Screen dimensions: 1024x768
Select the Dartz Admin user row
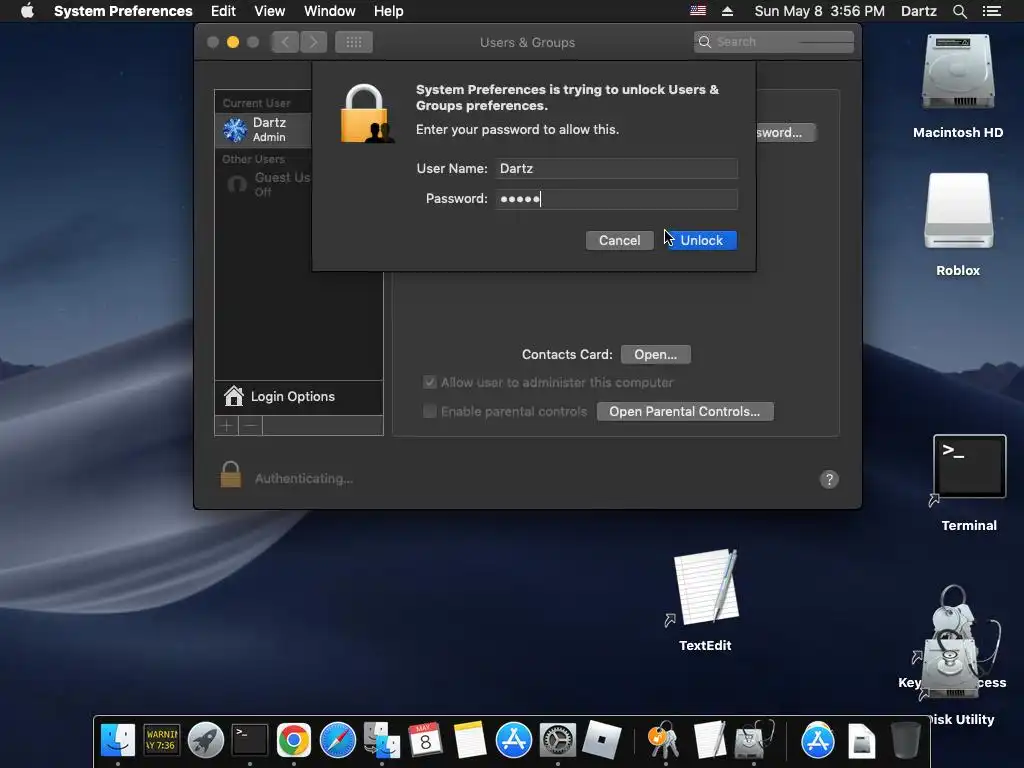pyautogui.click(x=263, y=129)
